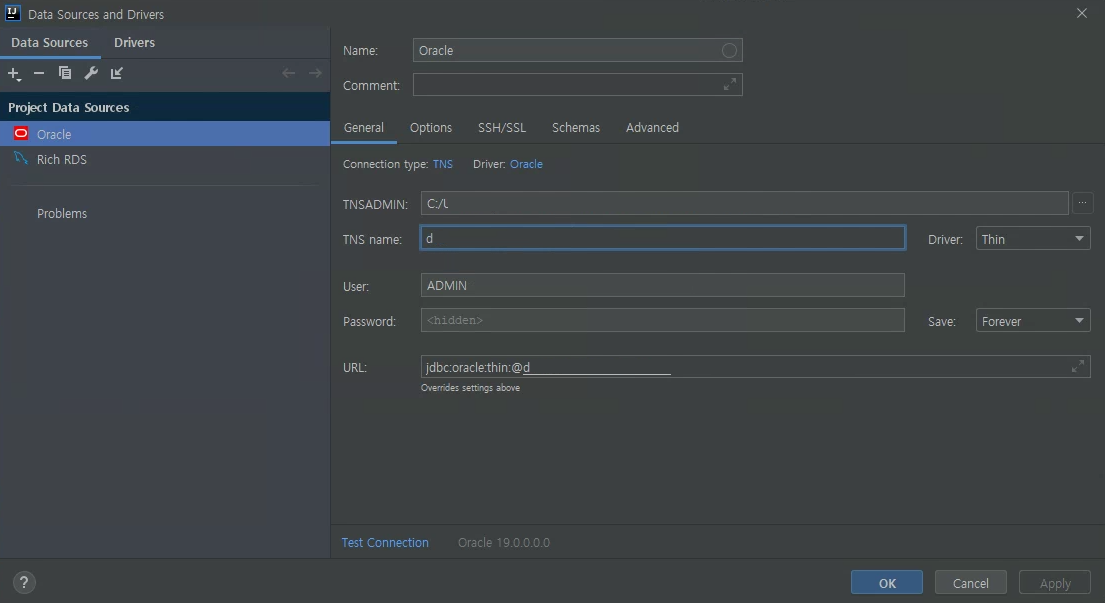Change connection type via TNS link
The image size is (1105, 603).
[x=443, y=164]
